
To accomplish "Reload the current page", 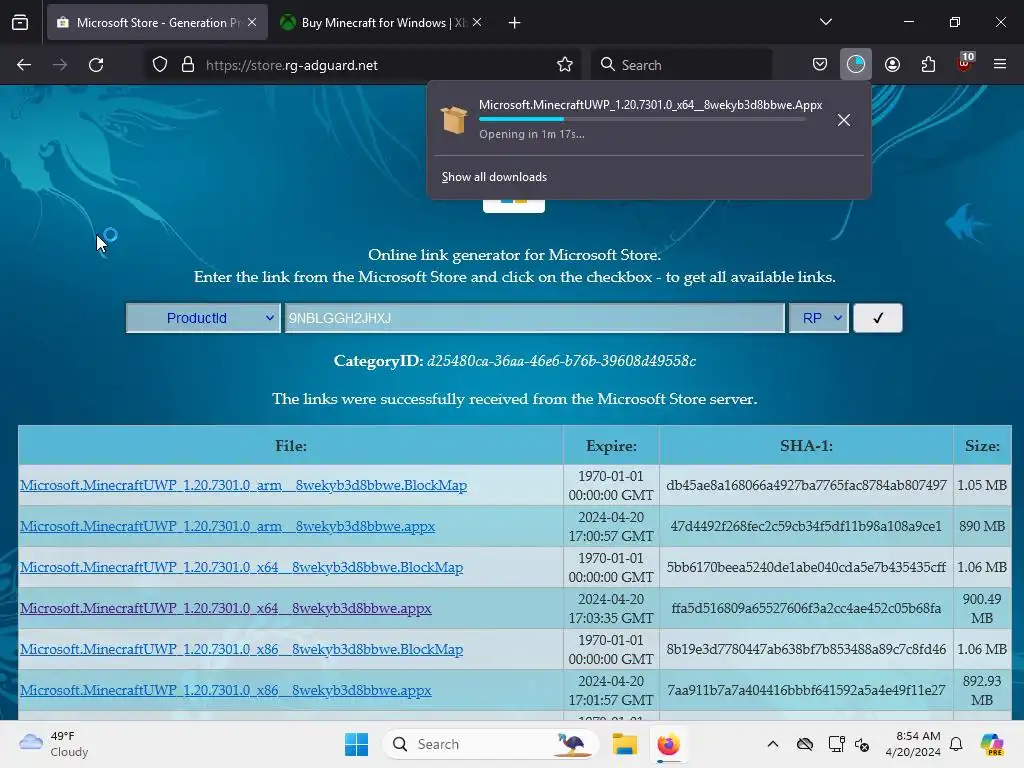I will click(x=96, y=65).
